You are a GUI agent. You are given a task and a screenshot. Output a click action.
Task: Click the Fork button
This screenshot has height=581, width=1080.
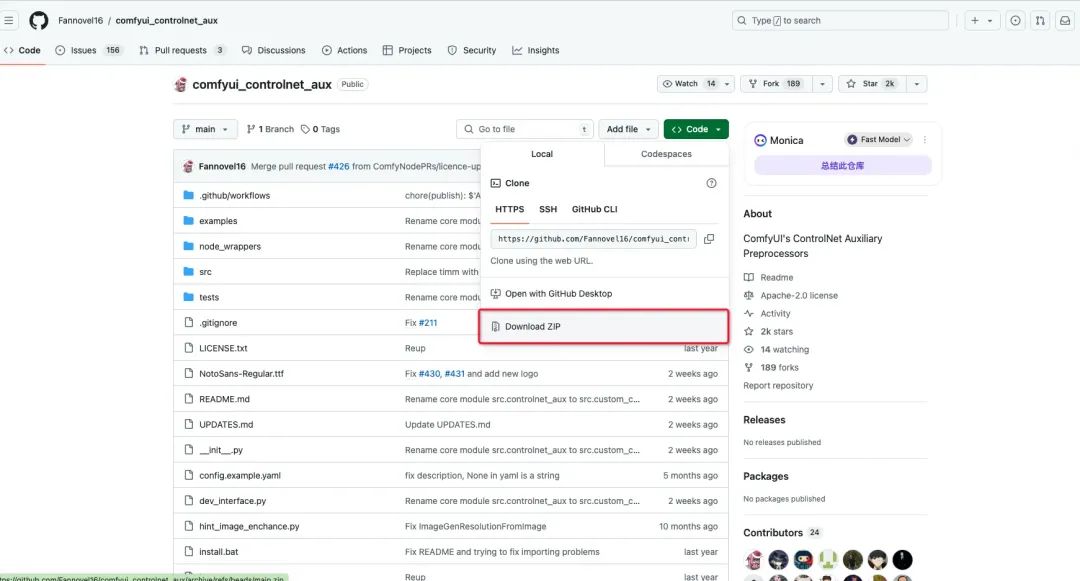pos(777,84)
